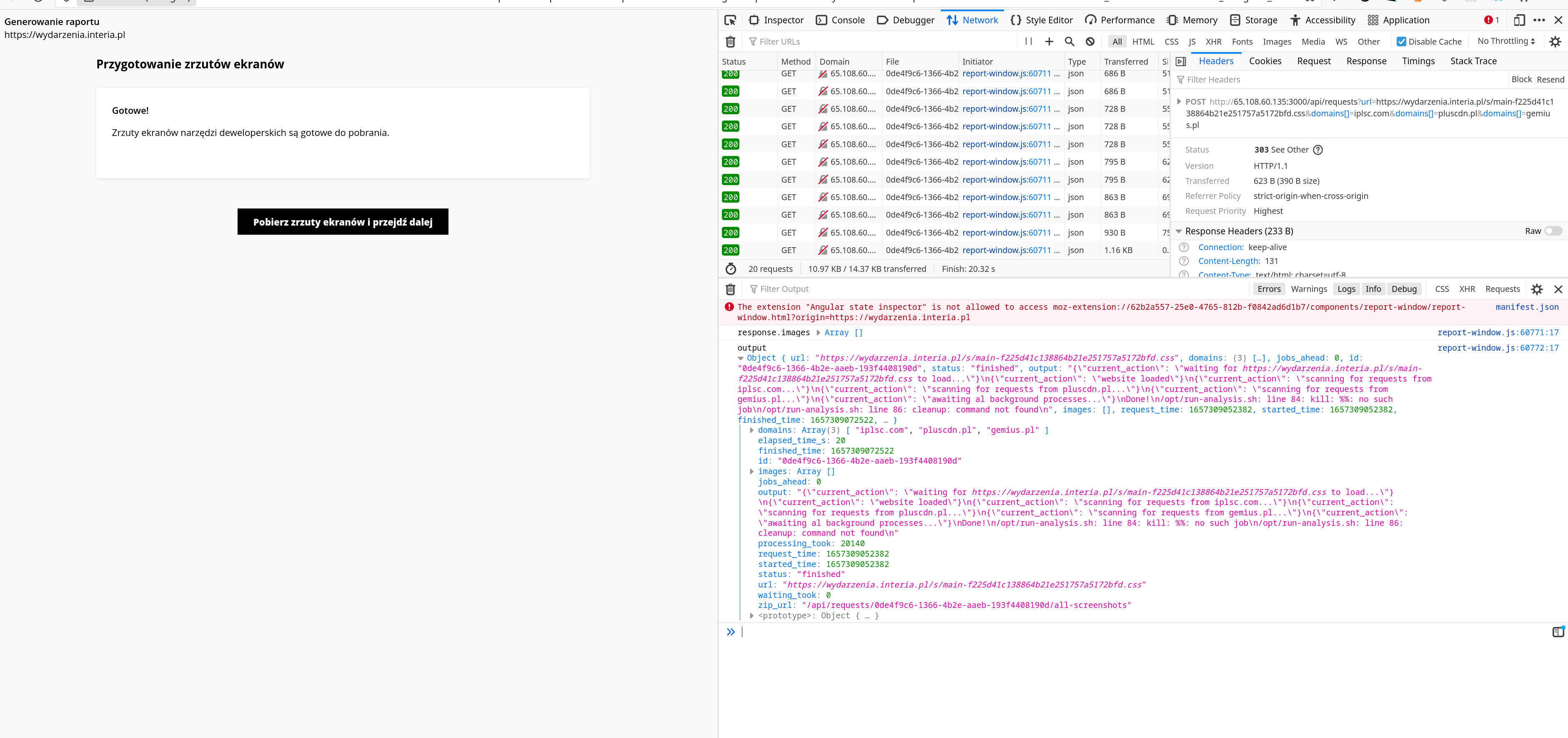
Task: Expand domains Array in console object
Action: point(752,430)
